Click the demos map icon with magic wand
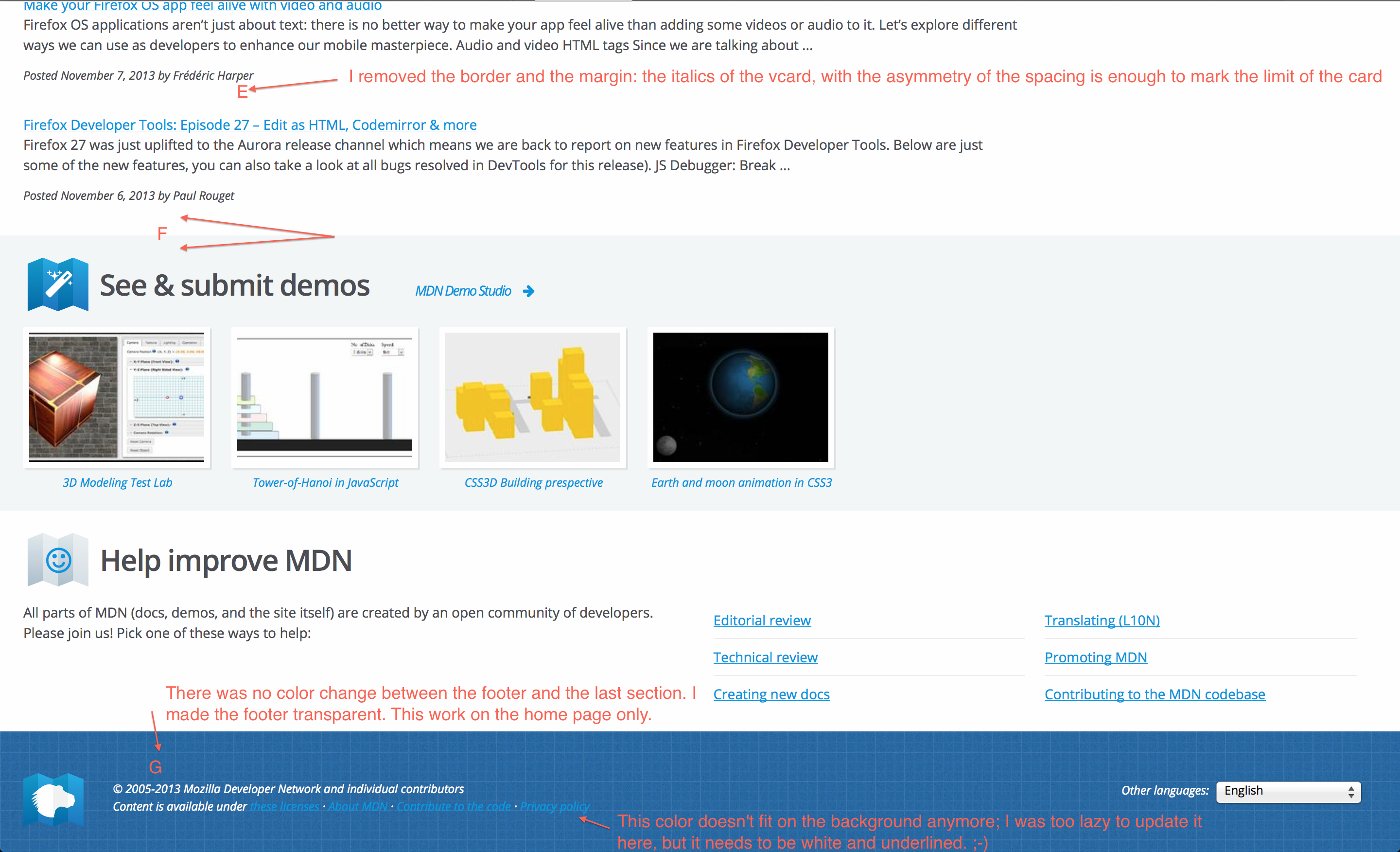1400x852 pixels. tap(58, 284)
